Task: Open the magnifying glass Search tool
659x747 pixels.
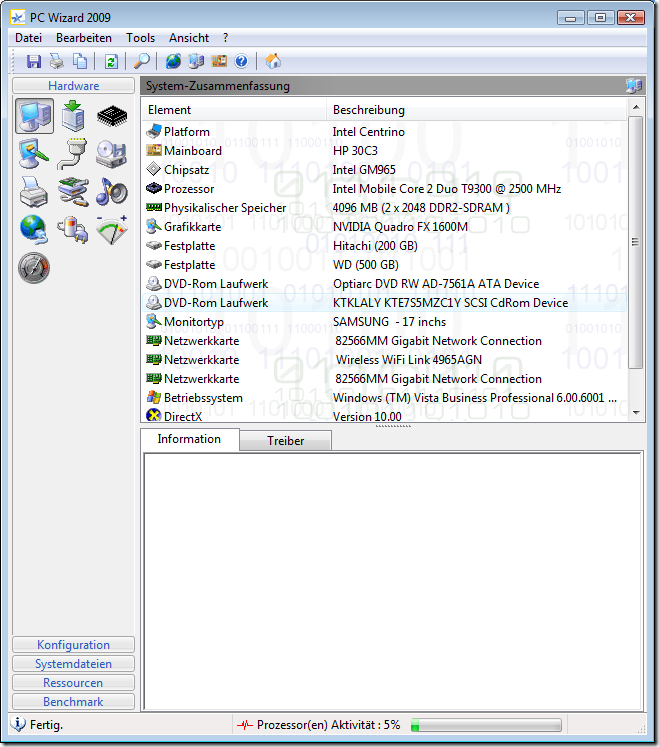Action: pos(142,61)
